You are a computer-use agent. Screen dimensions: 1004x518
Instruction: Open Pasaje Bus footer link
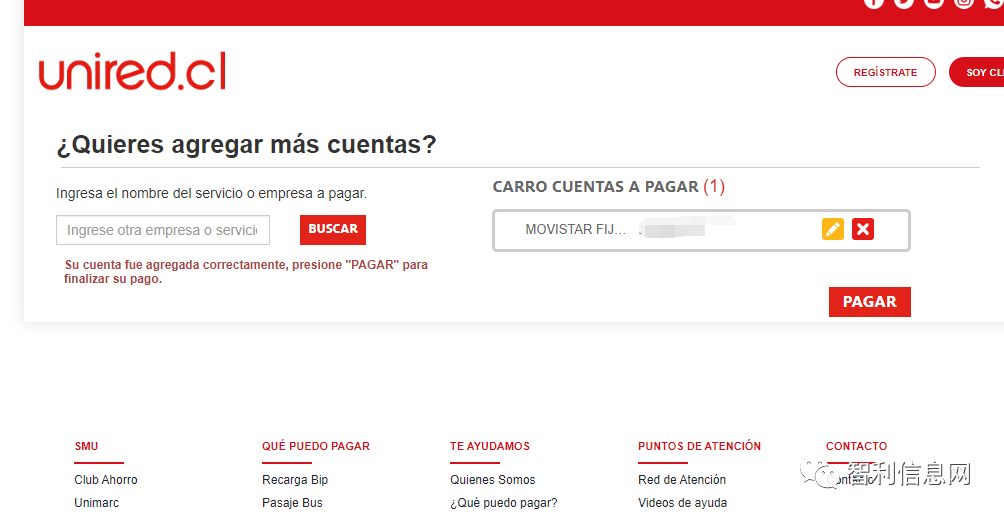click(x=293, y=503)
